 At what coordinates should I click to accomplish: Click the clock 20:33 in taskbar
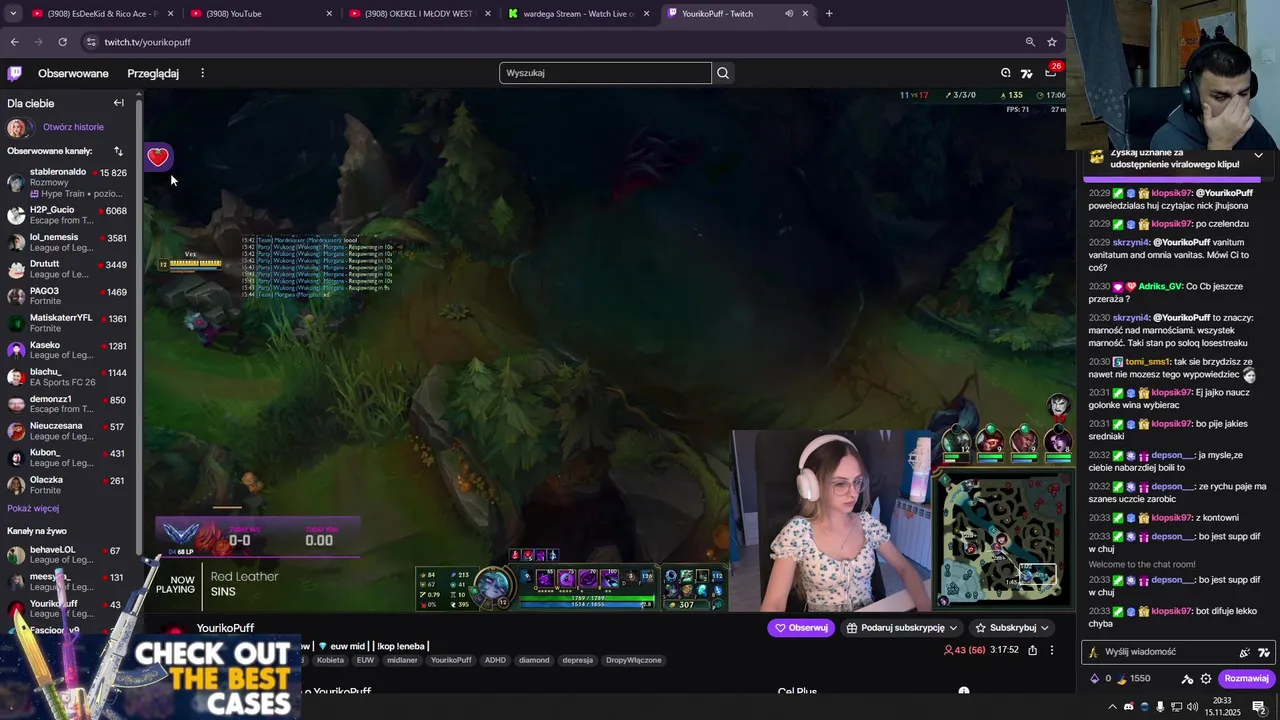tap(1222, 701)
